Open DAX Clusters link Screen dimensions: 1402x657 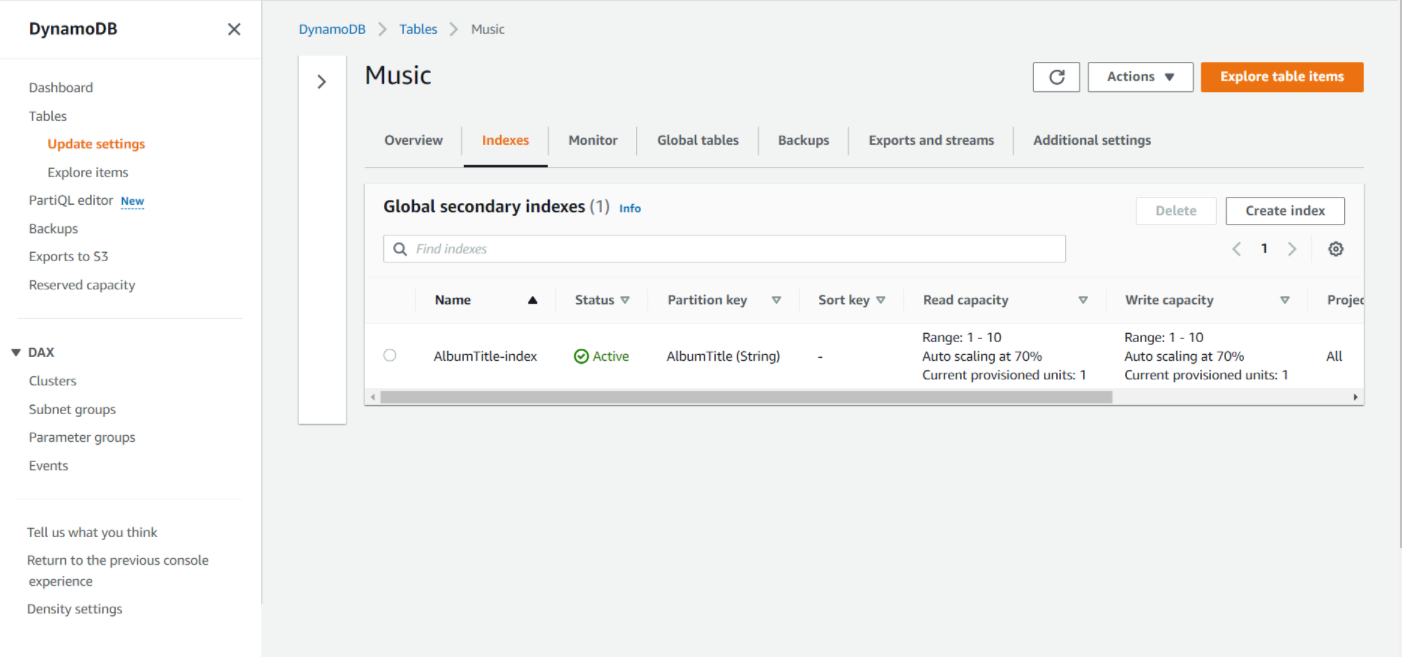[x=53, y=381]
